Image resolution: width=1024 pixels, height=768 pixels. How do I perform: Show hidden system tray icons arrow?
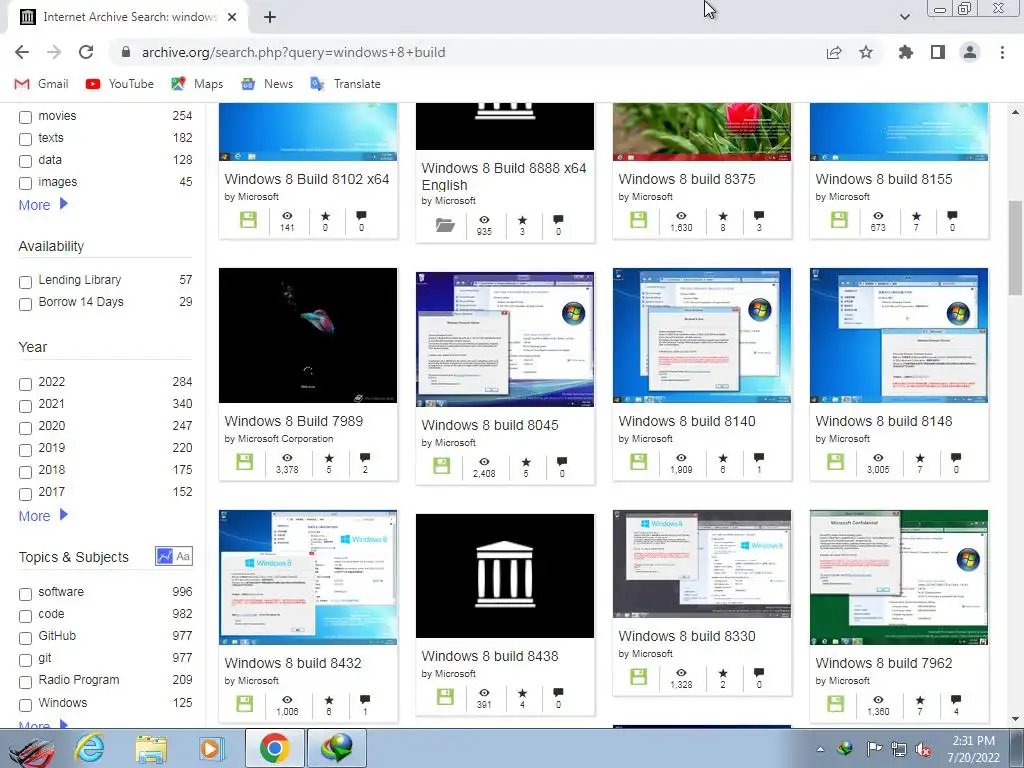(x=820, y=749)
